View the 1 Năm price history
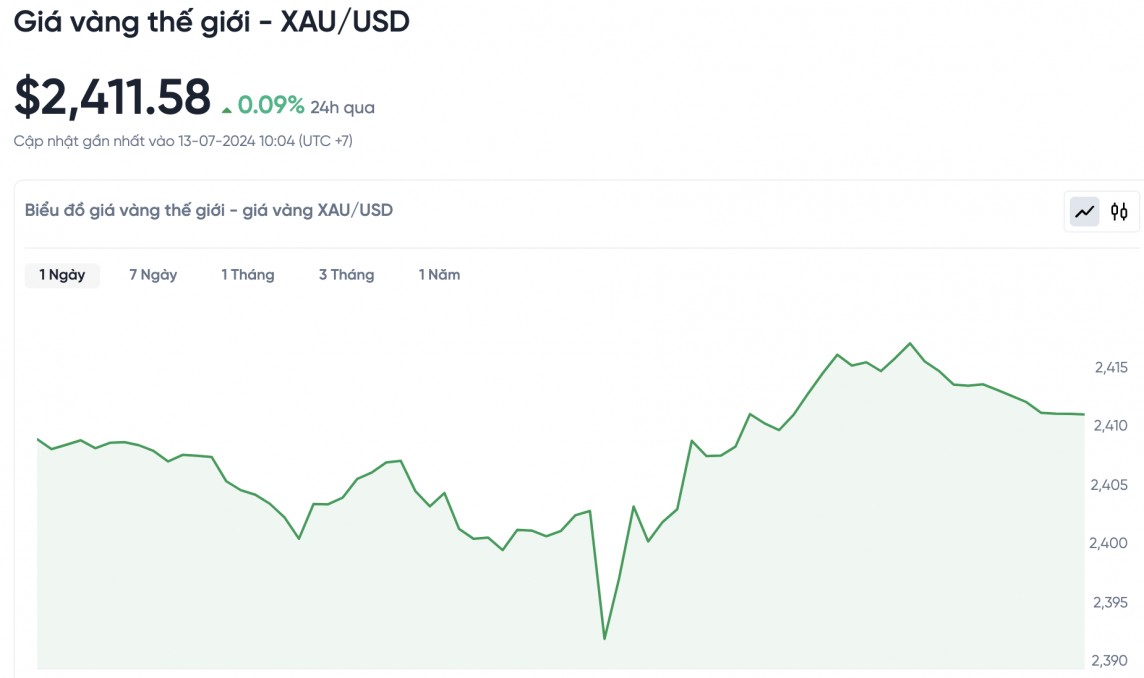This screenshot has width=1144, height=678. (439, 275)
